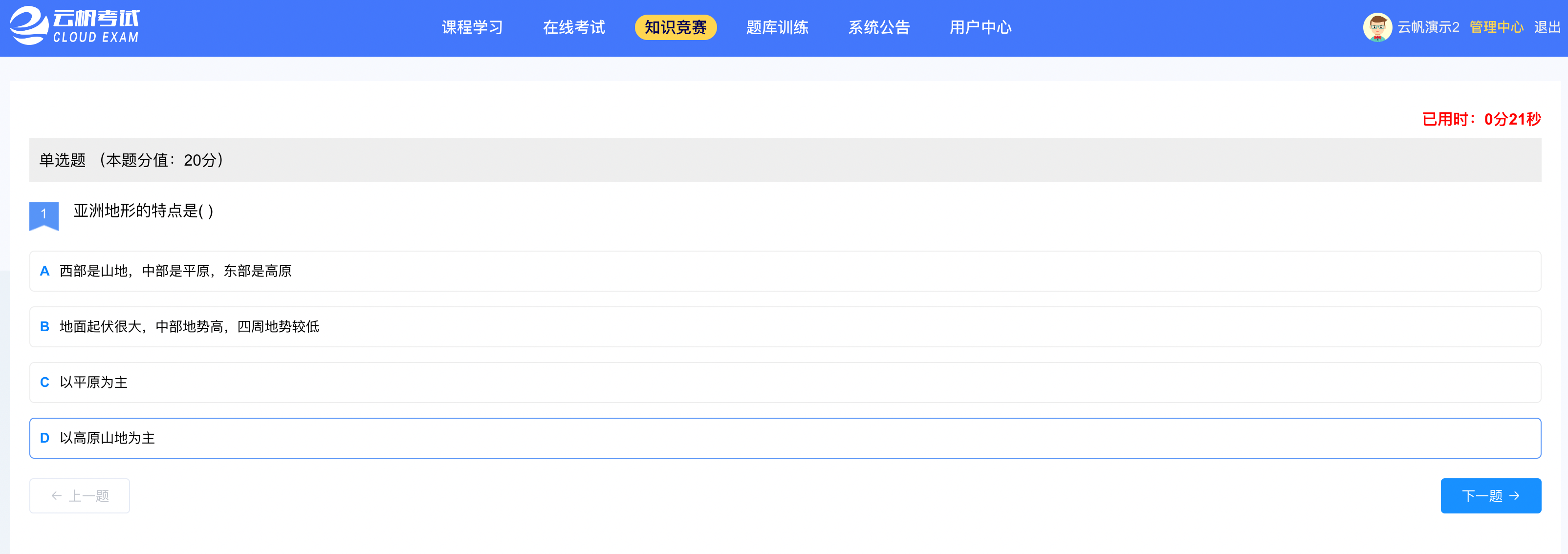Open 系统公告 page

click(879, 27)
